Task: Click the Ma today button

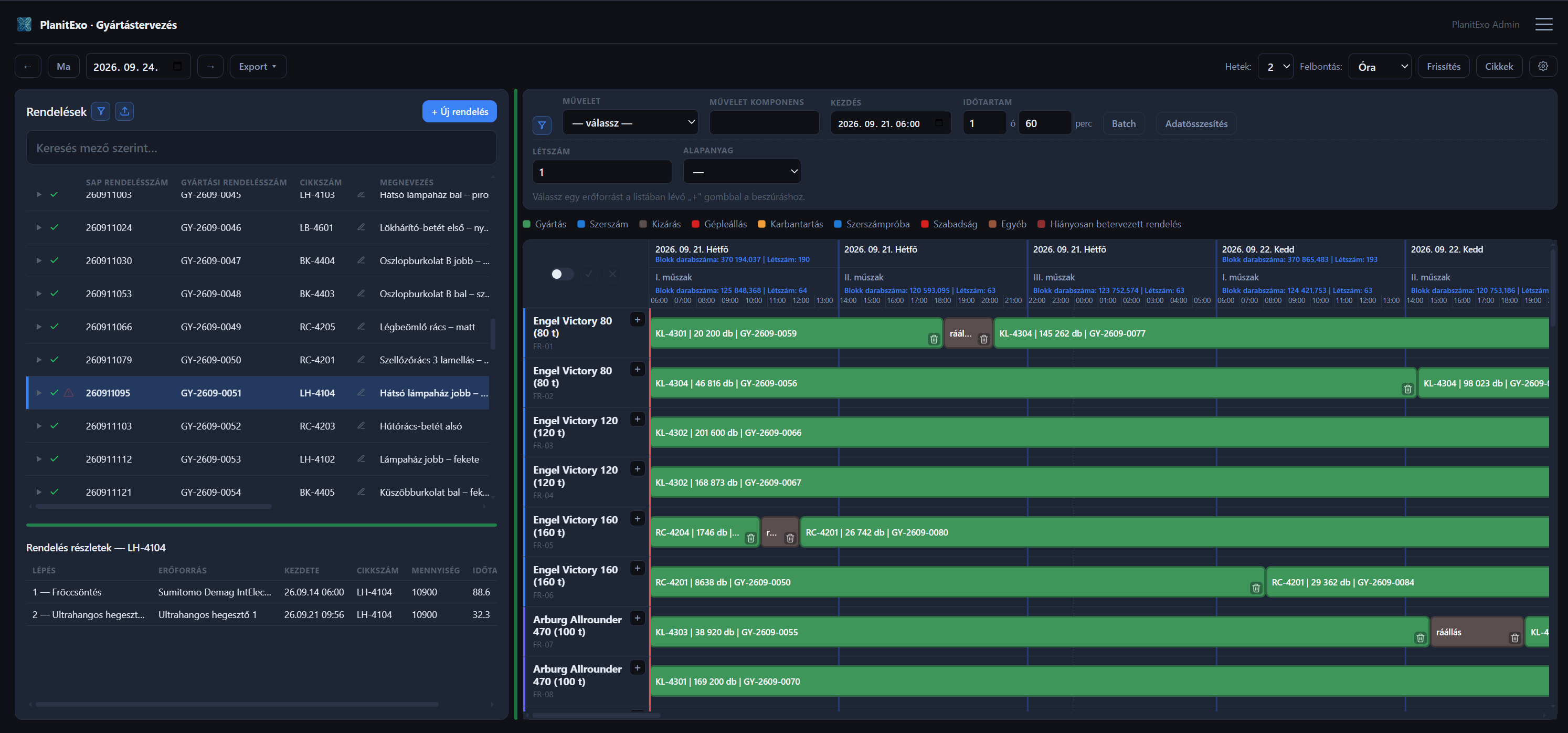Action: click(x=63, y=66)
